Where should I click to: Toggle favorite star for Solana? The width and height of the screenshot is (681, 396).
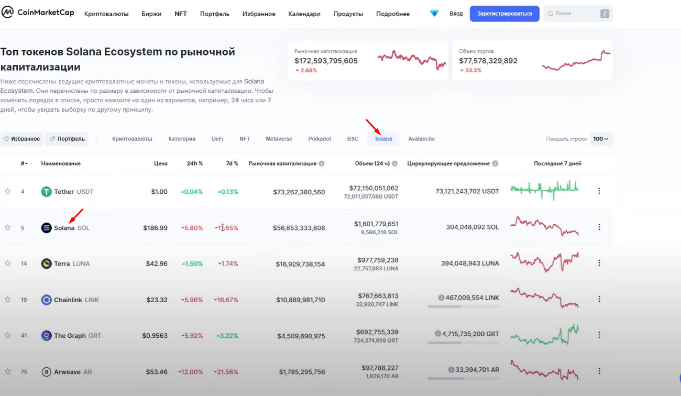point(7,227)
